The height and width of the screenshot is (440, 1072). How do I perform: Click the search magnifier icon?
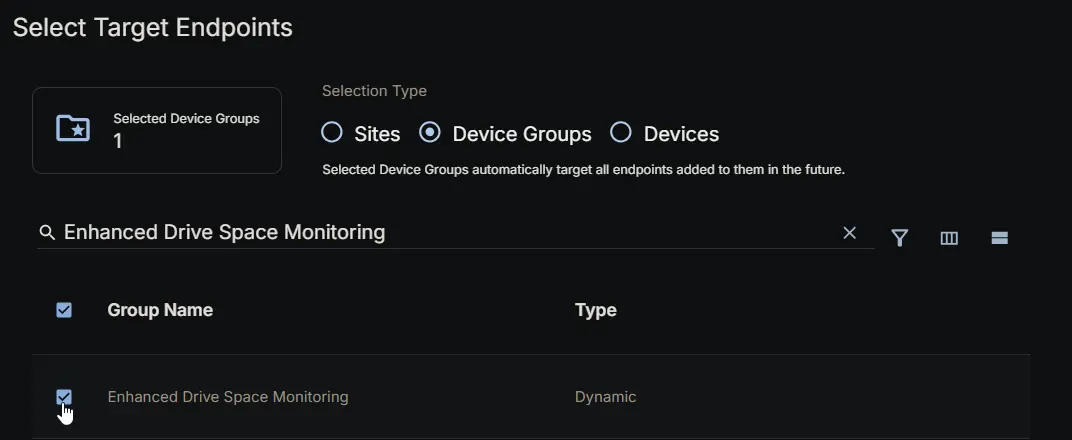click(x=47, y=233)
